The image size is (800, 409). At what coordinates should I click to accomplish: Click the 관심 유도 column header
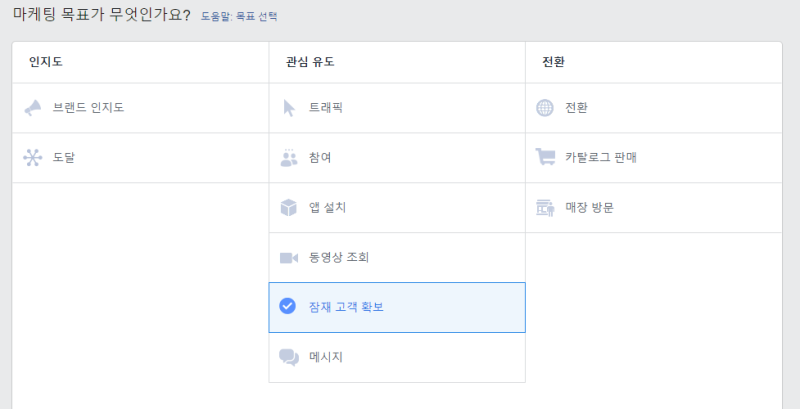point(310,62)
